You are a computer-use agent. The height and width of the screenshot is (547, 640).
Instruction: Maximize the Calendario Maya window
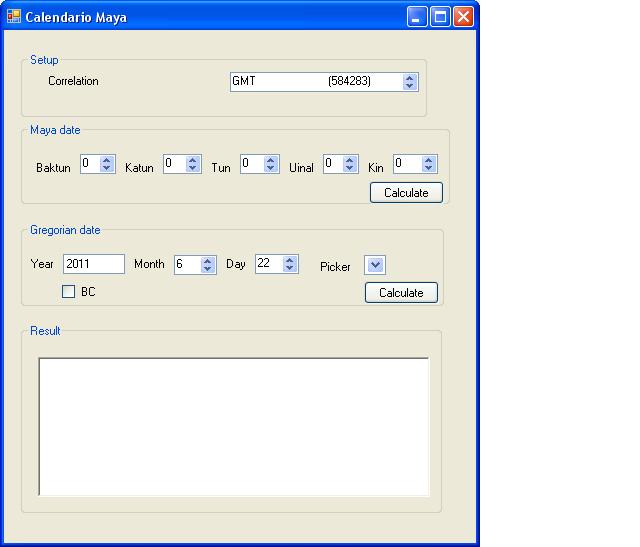click(440, 17)
